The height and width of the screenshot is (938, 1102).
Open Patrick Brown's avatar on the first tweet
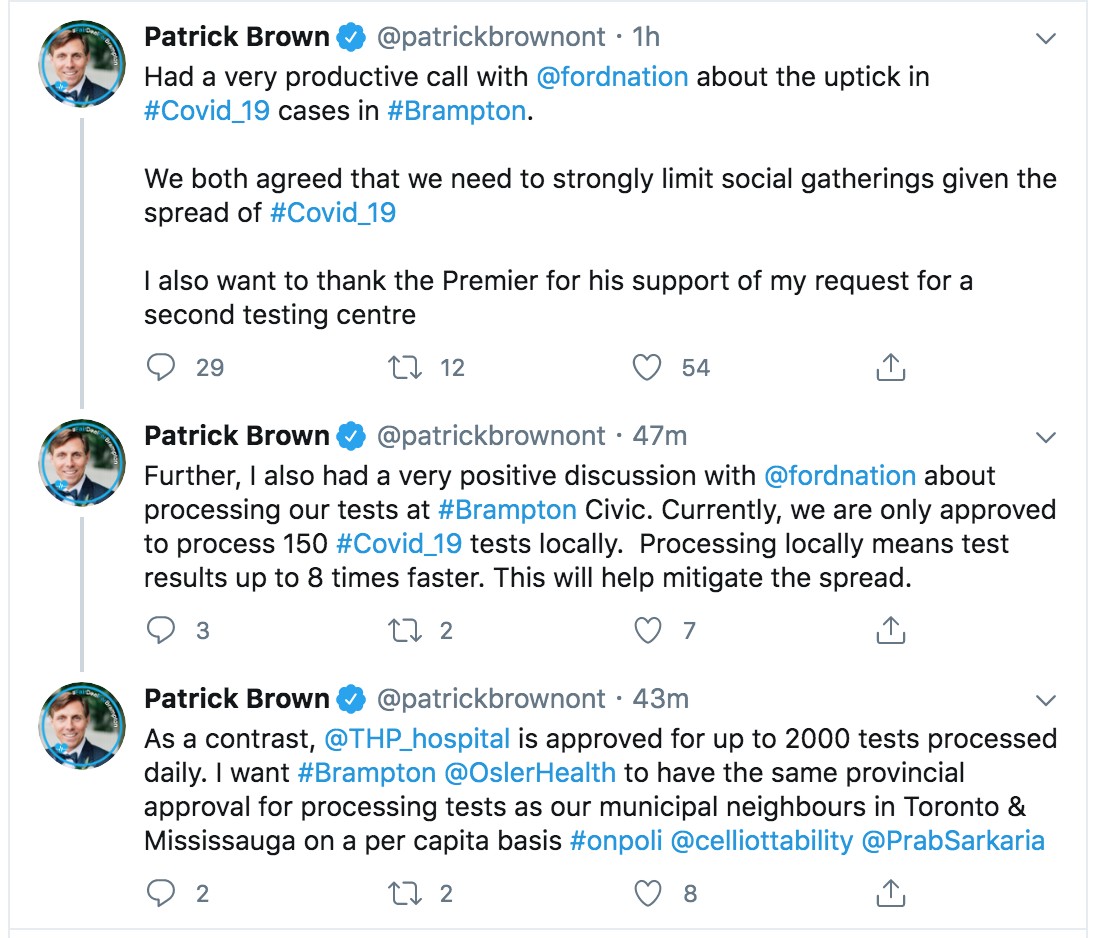point(82,64)
